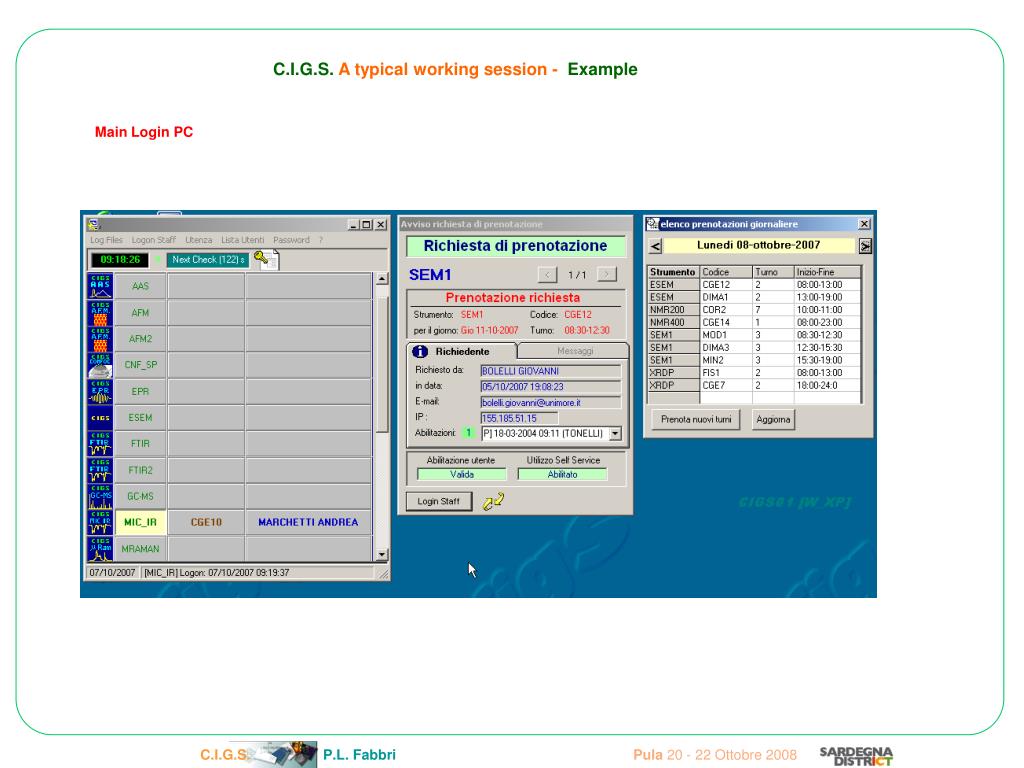The width and height of the screenshot is (1024, 768).
Task: Open the Utenza menu
Action: 199,240
